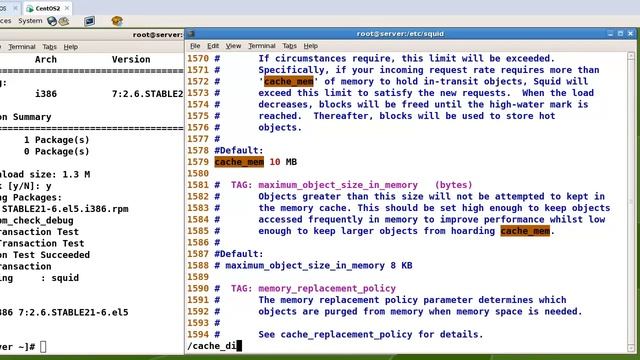640x360 pixels.
Task: Open Edit menu in squid terminal
Action: pyautogui.click(x=213, y=46)
